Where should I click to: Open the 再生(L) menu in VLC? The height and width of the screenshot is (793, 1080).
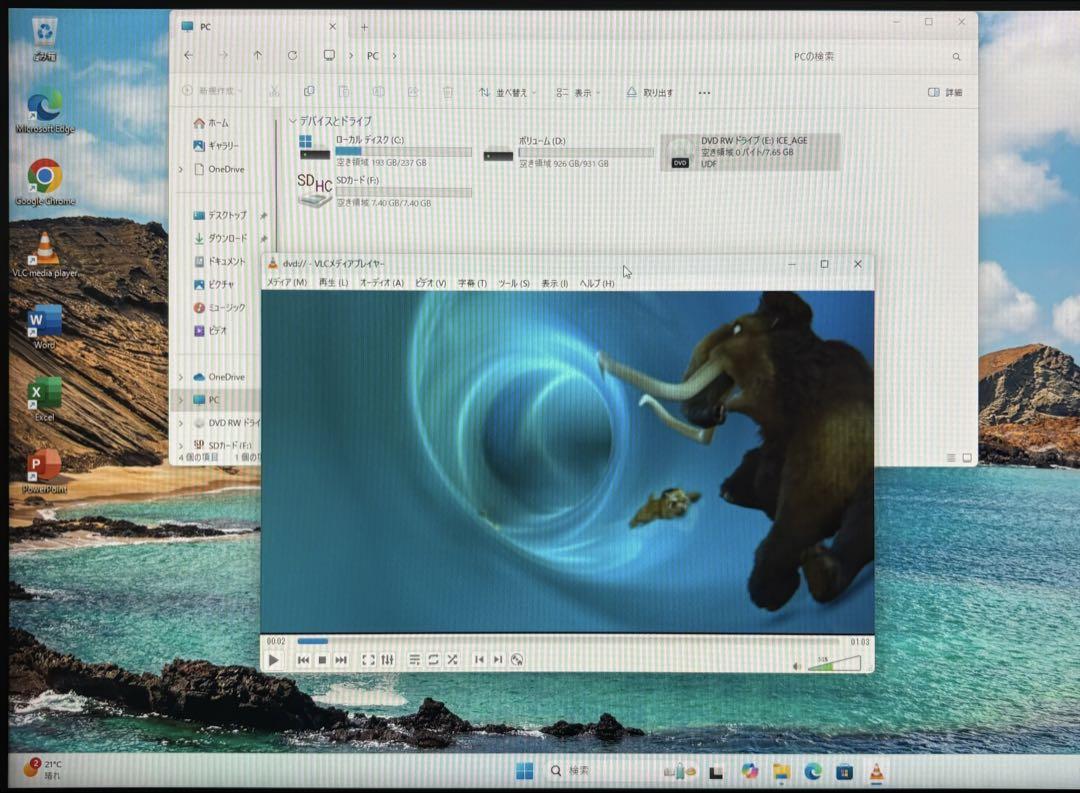click(333, 282)
